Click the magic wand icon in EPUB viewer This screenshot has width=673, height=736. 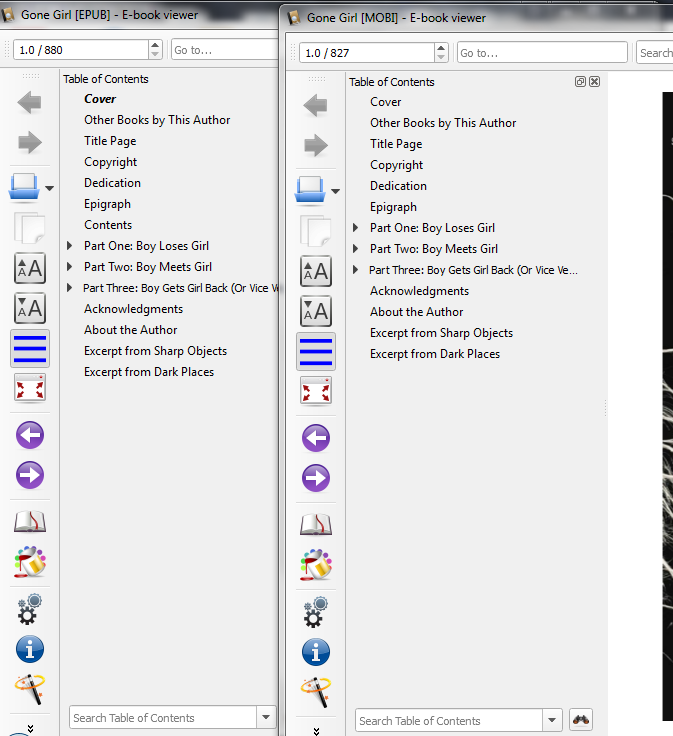click(x=30, y=689)
